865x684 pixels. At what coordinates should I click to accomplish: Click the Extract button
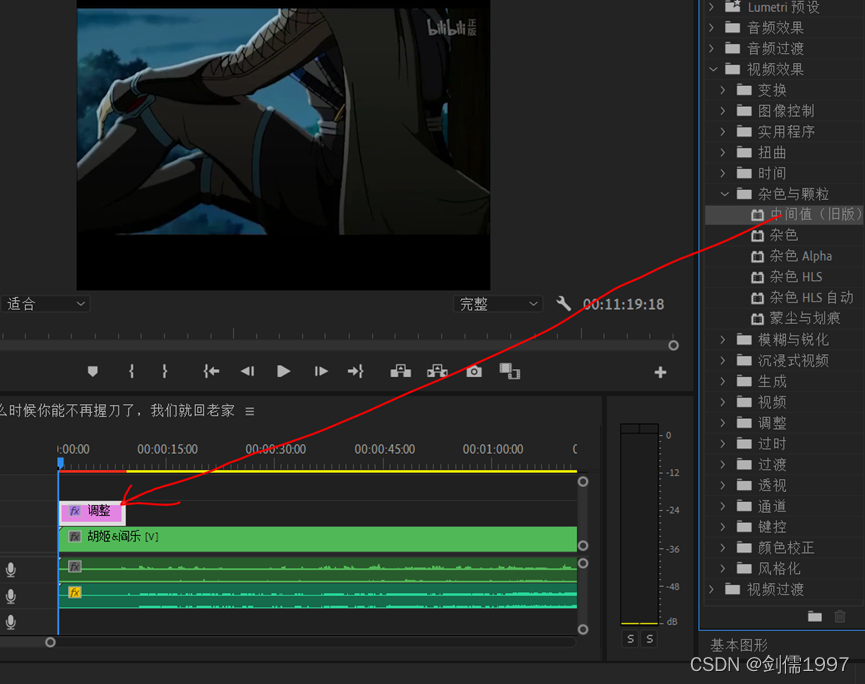pos(437,371)
